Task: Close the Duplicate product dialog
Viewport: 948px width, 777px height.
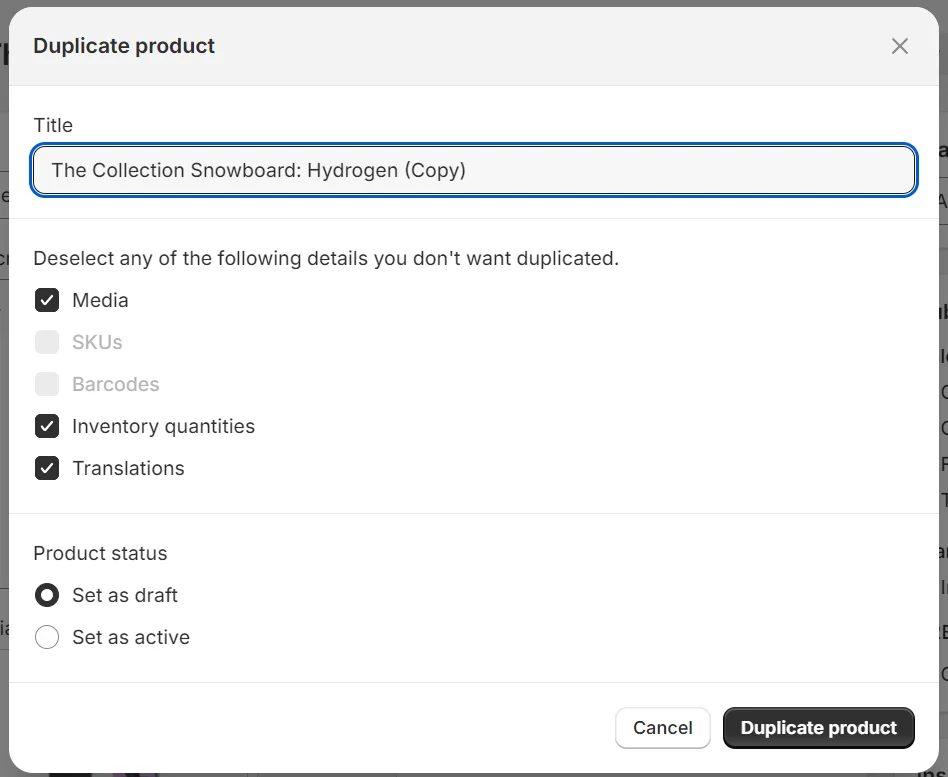Action: pyautogui.click(x=900, y=46)
